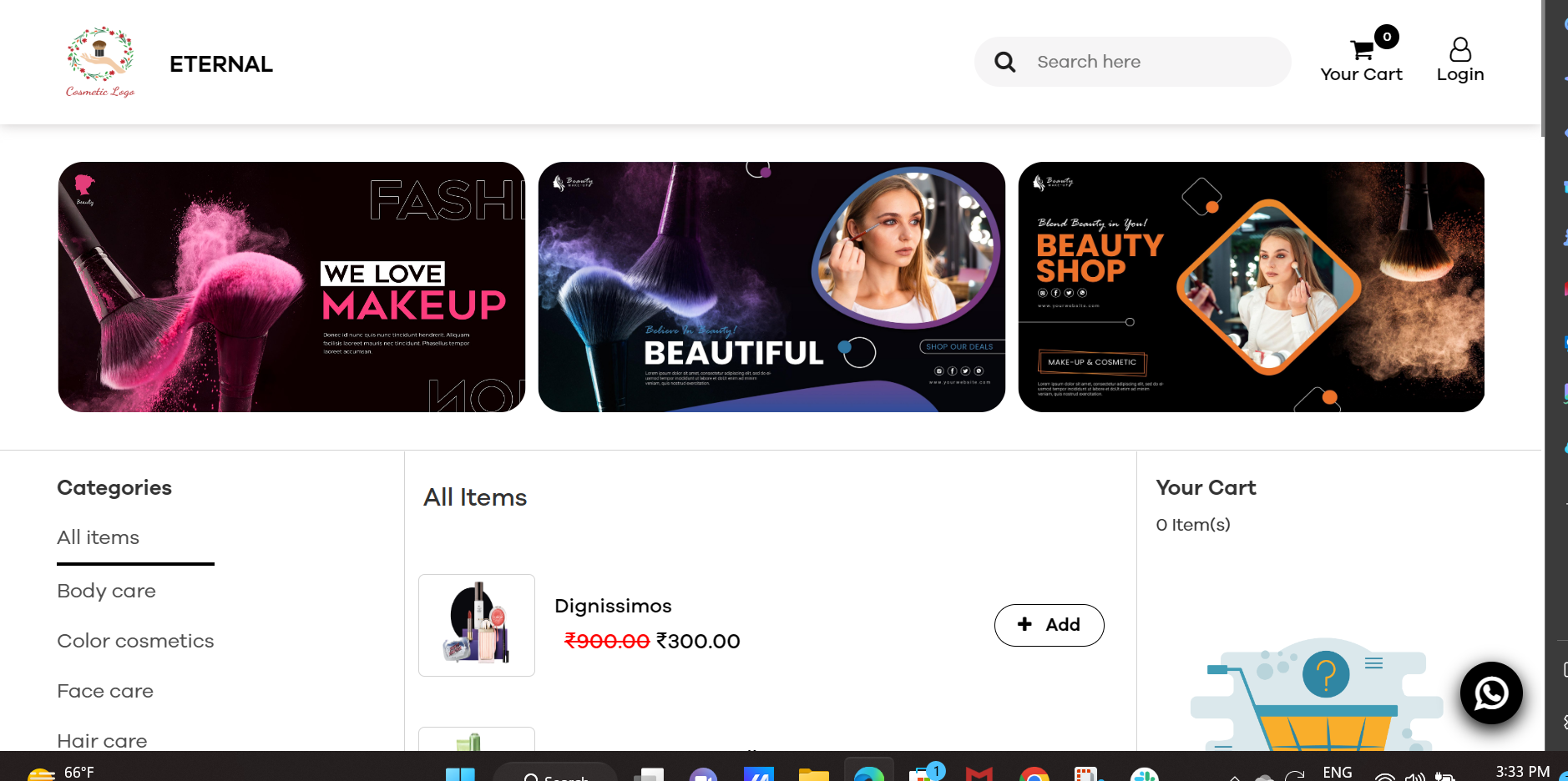Click the Beauty Shop orange banner
1568x781 pixels.
click(x=1251, y=287)
